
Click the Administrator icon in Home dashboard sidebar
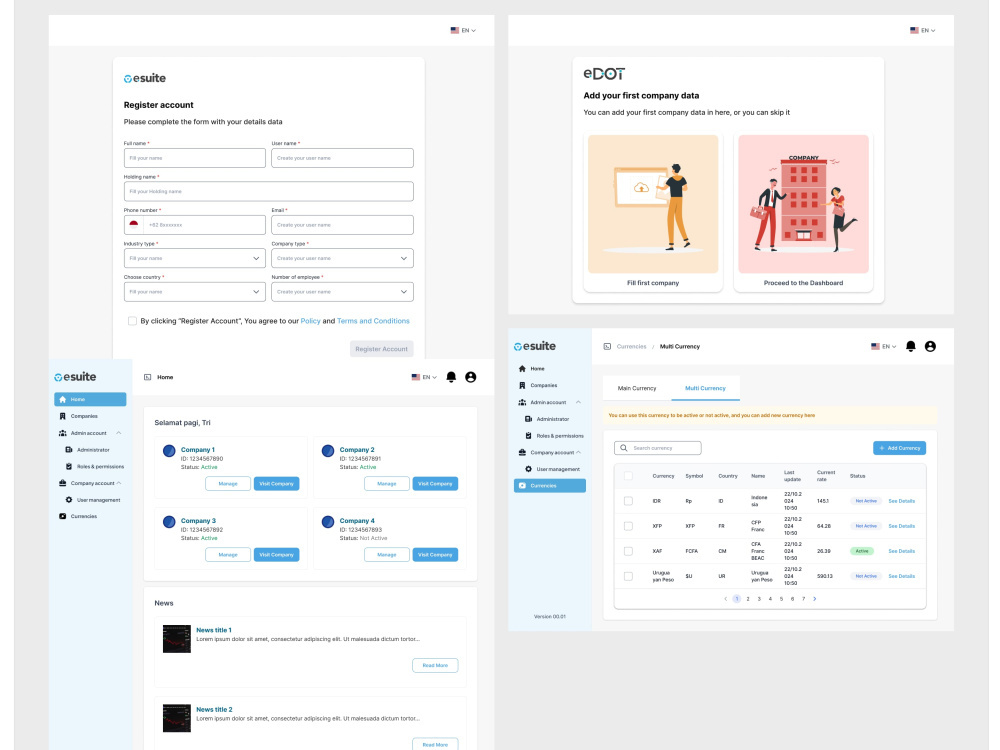coord(69,450)
